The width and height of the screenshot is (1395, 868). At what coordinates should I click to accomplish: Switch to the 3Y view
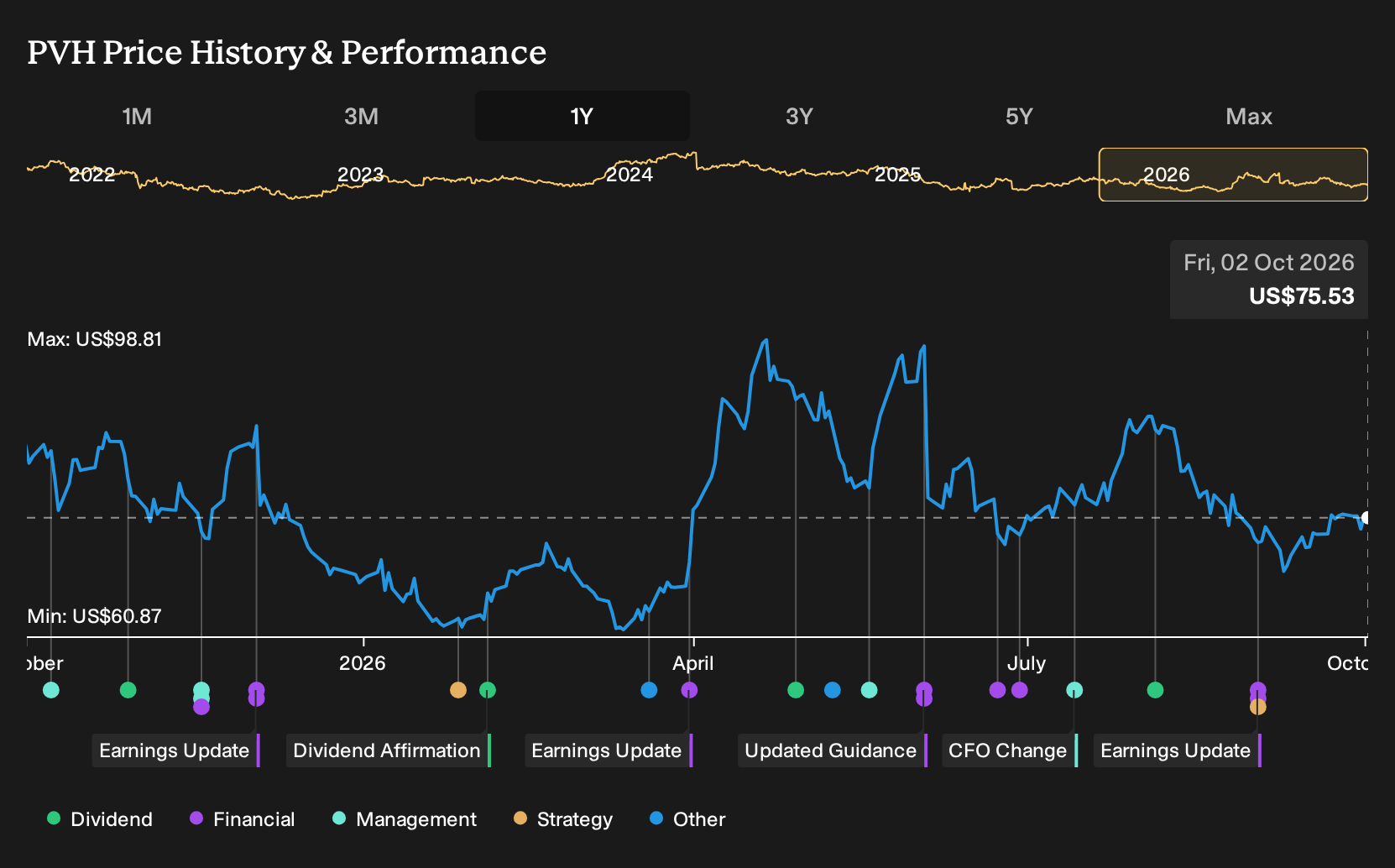click(799, 116)
